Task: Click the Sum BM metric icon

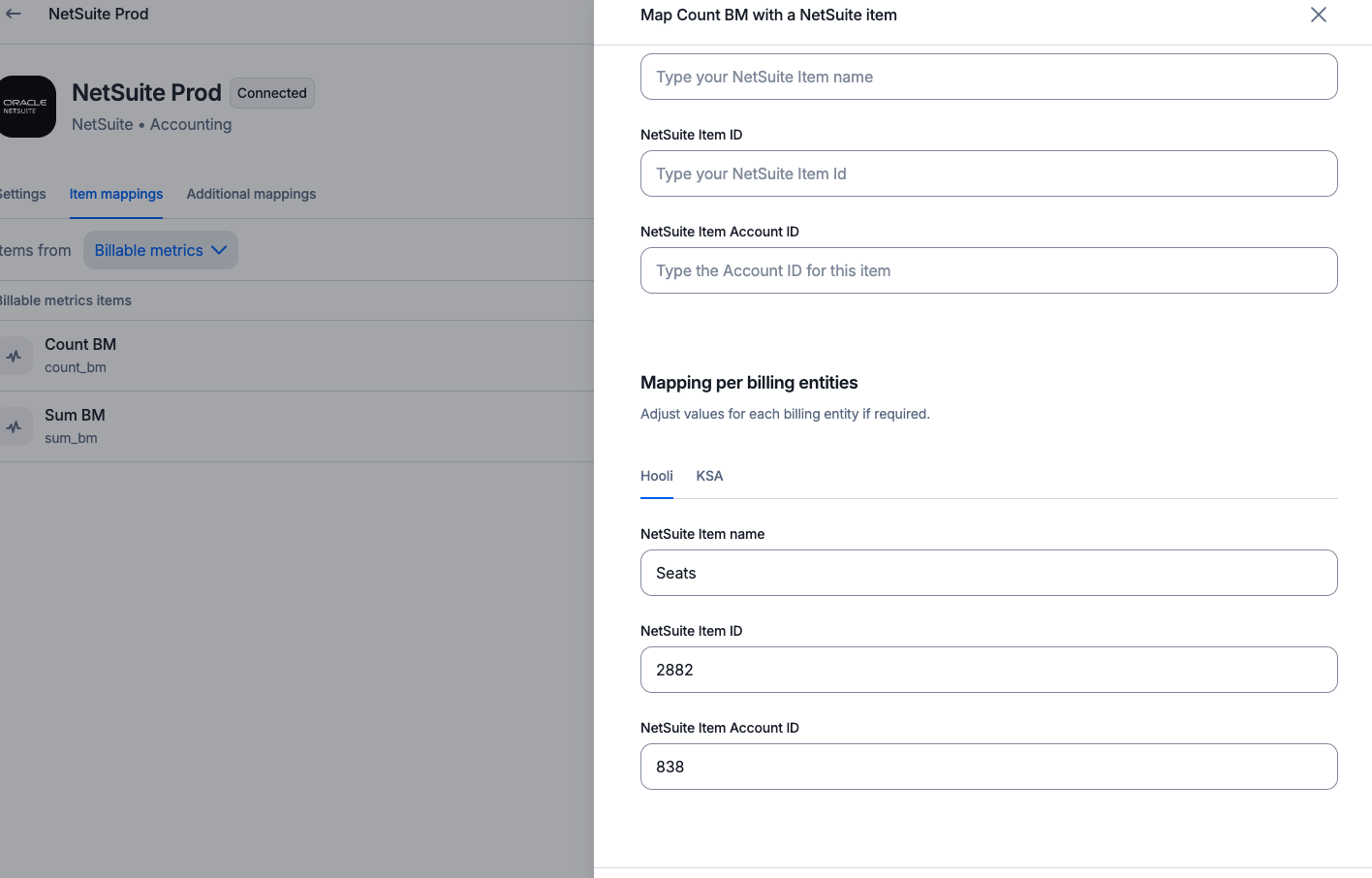Action: tap(15, 426)
